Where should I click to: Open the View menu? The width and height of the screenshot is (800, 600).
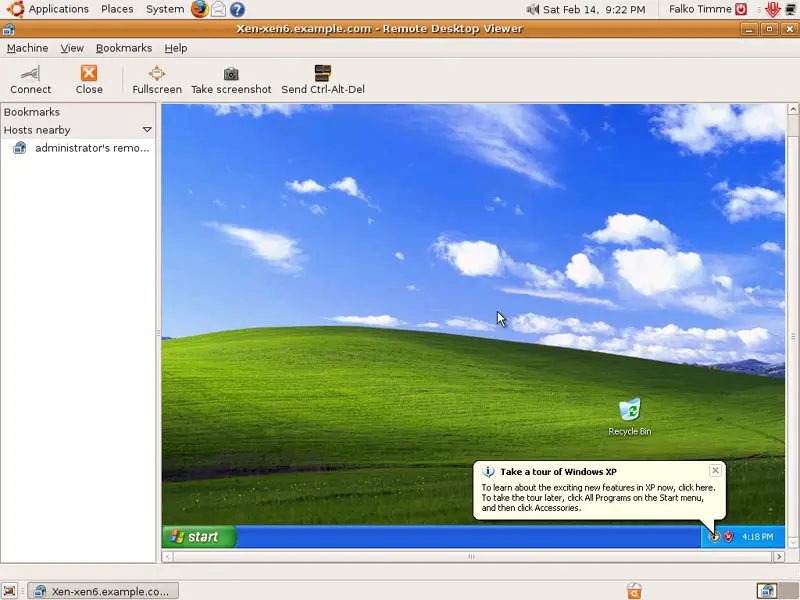pyautogui.click(x=72, y=48)
